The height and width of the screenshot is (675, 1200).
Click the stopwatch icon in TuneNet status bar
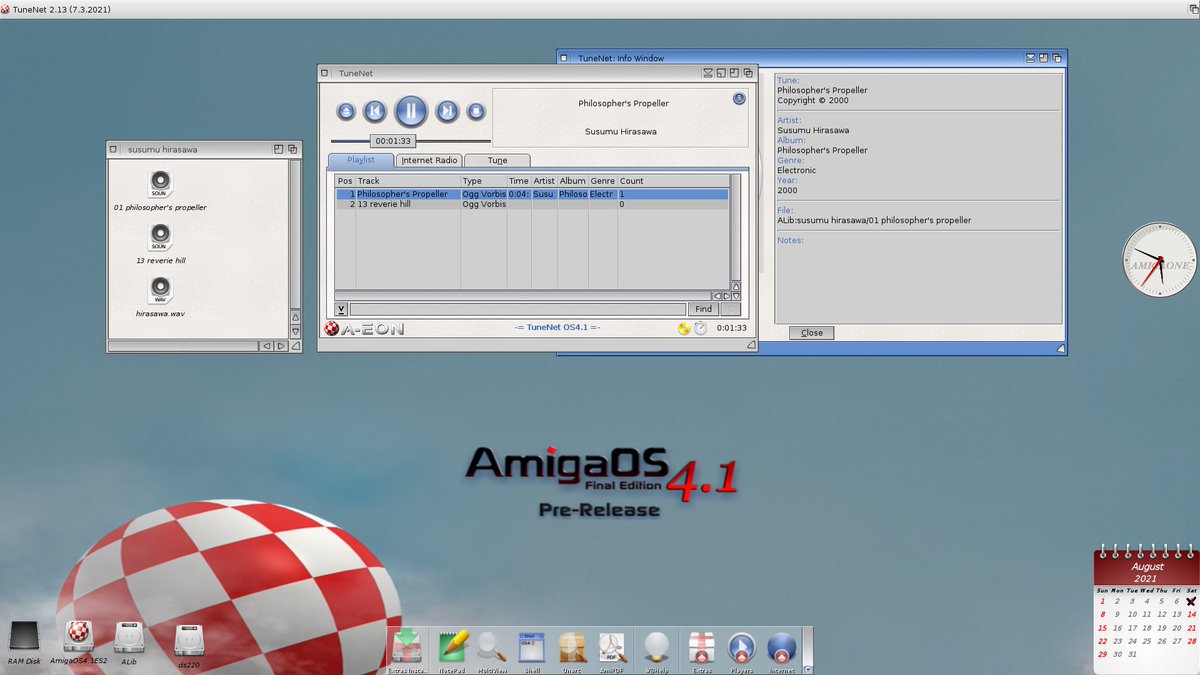[700, 328]
